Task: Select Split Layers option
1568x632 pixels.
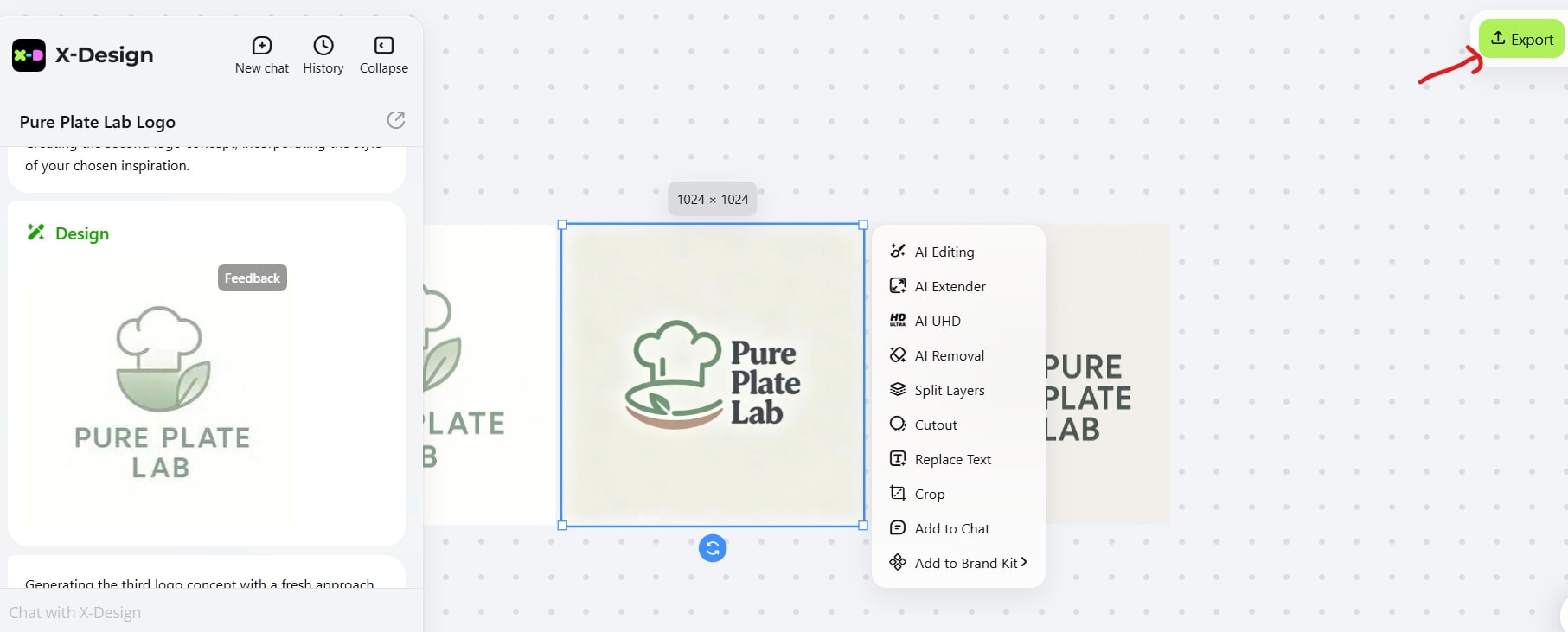Action: click(949, 390)
